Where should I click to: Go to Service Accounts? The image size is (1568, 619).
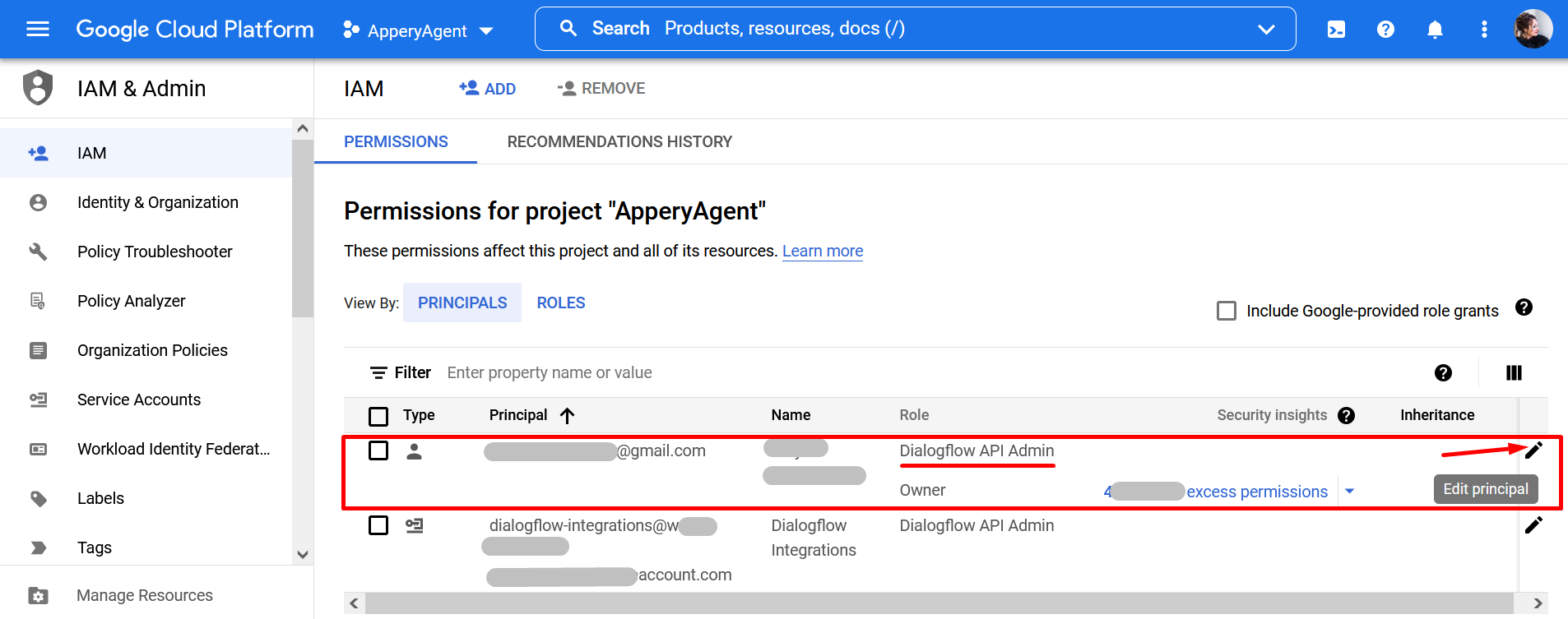click(146, 400)
